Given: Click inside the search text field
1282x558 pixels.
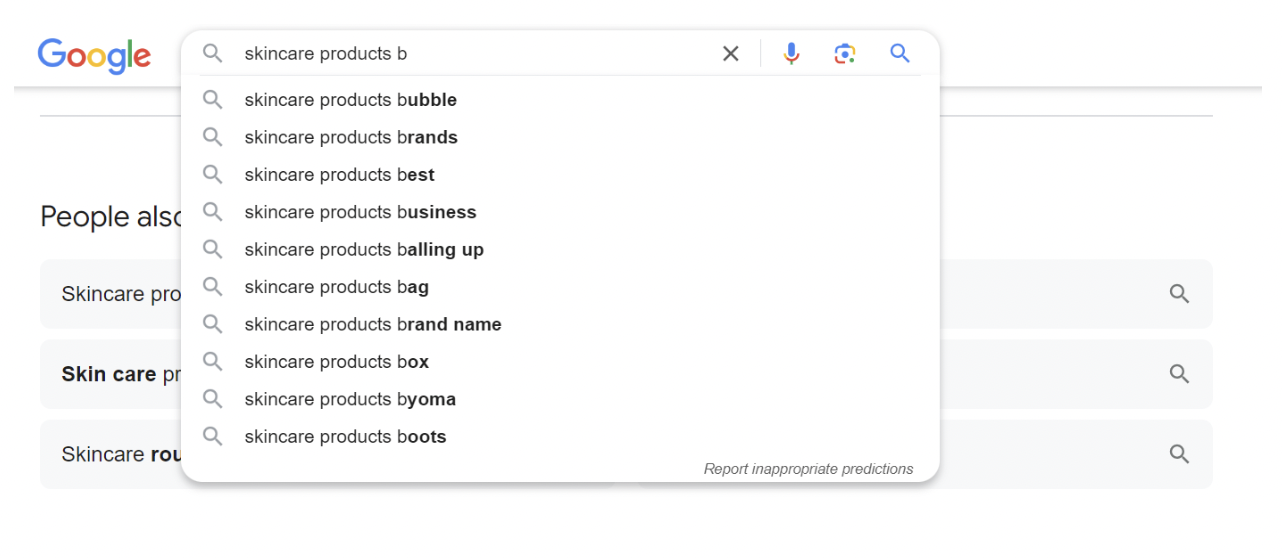Looking at the screenshot, I should click(470, 54).
